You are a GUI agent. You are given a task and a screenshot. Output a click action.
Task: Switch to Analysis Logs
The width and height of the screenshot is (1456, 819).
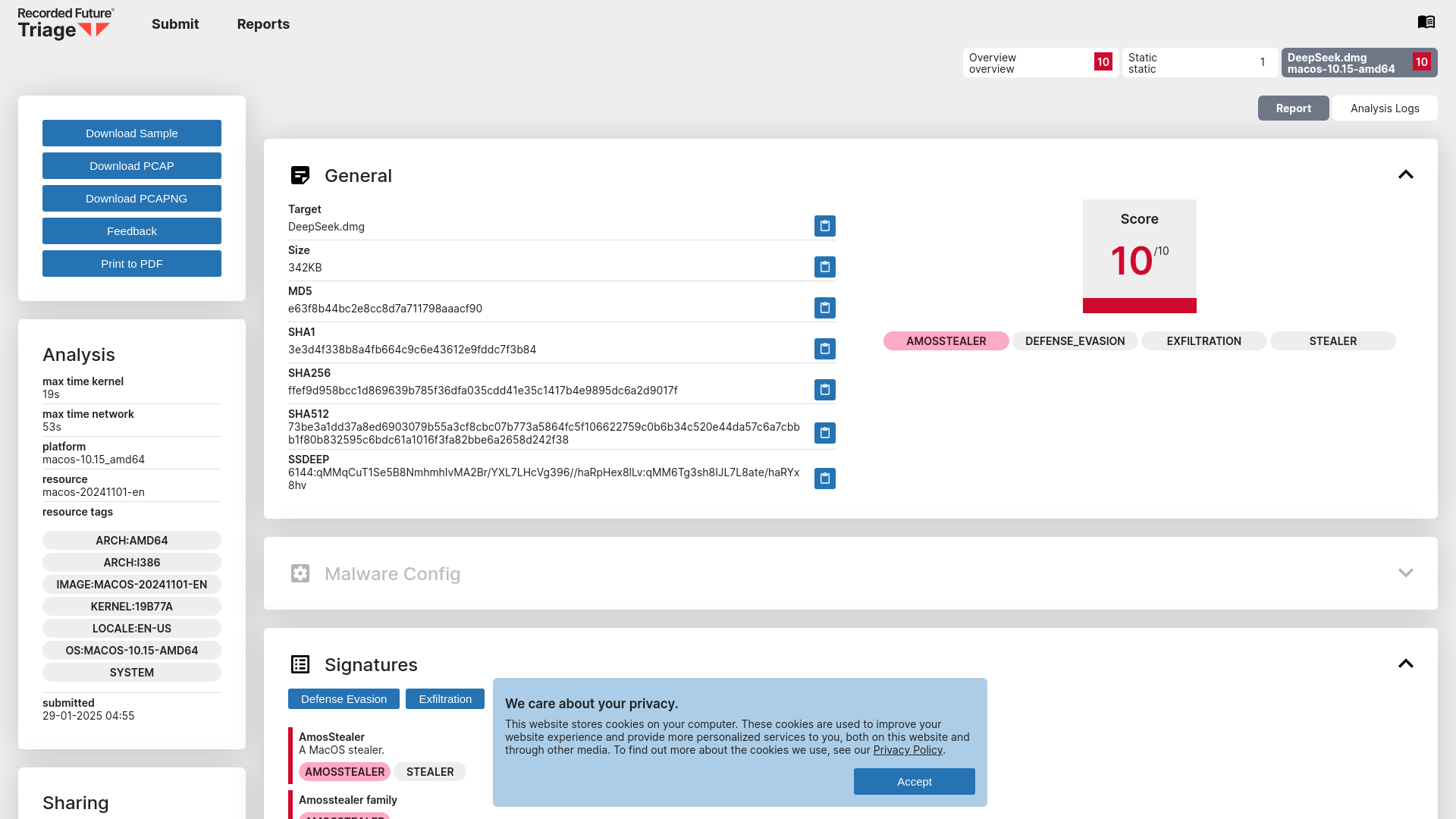click(x=1385, y=108)
